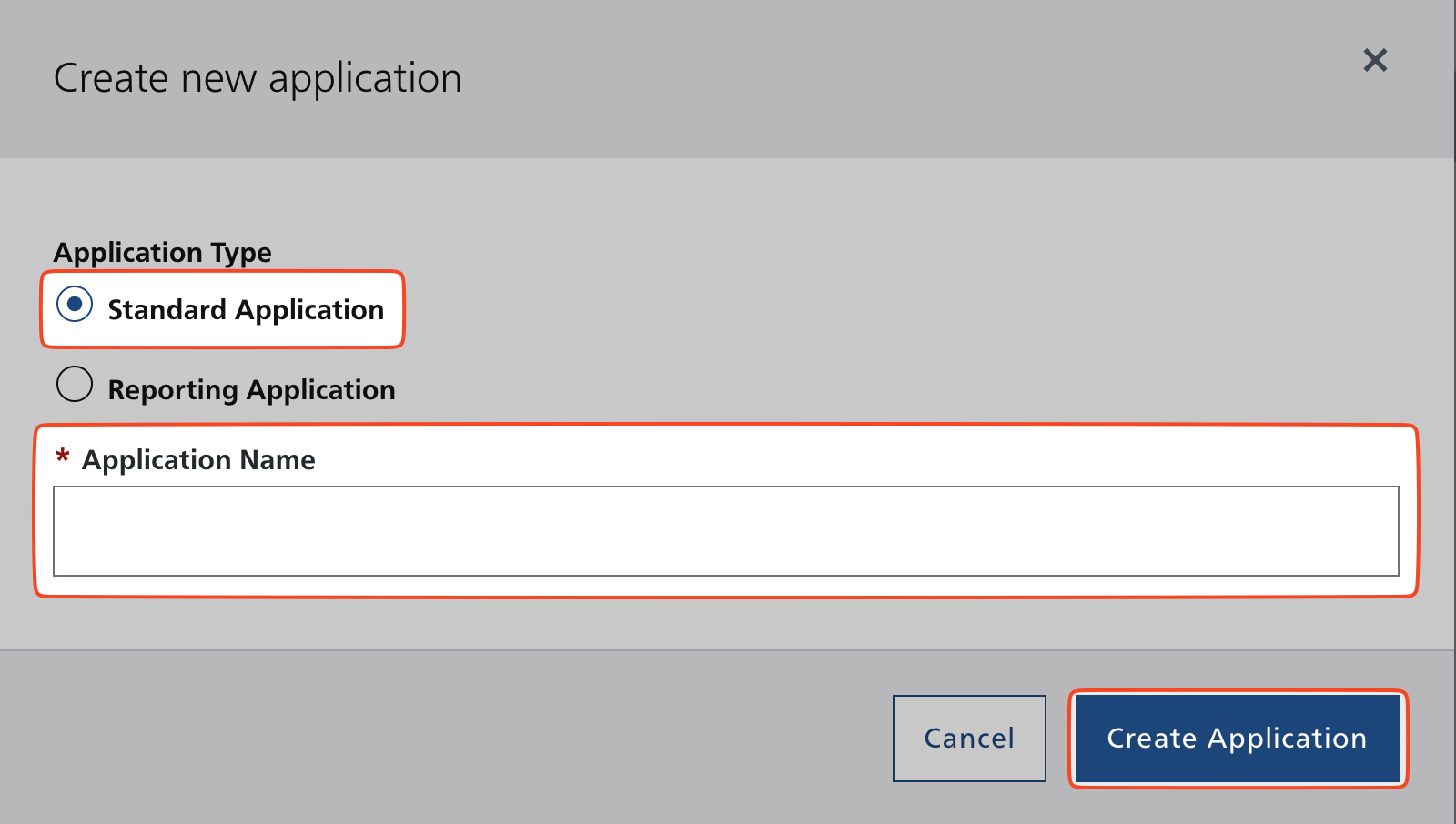Click the Standard Application label text
This screenshot has height=824, width=1456.
[x=246, y=310]
